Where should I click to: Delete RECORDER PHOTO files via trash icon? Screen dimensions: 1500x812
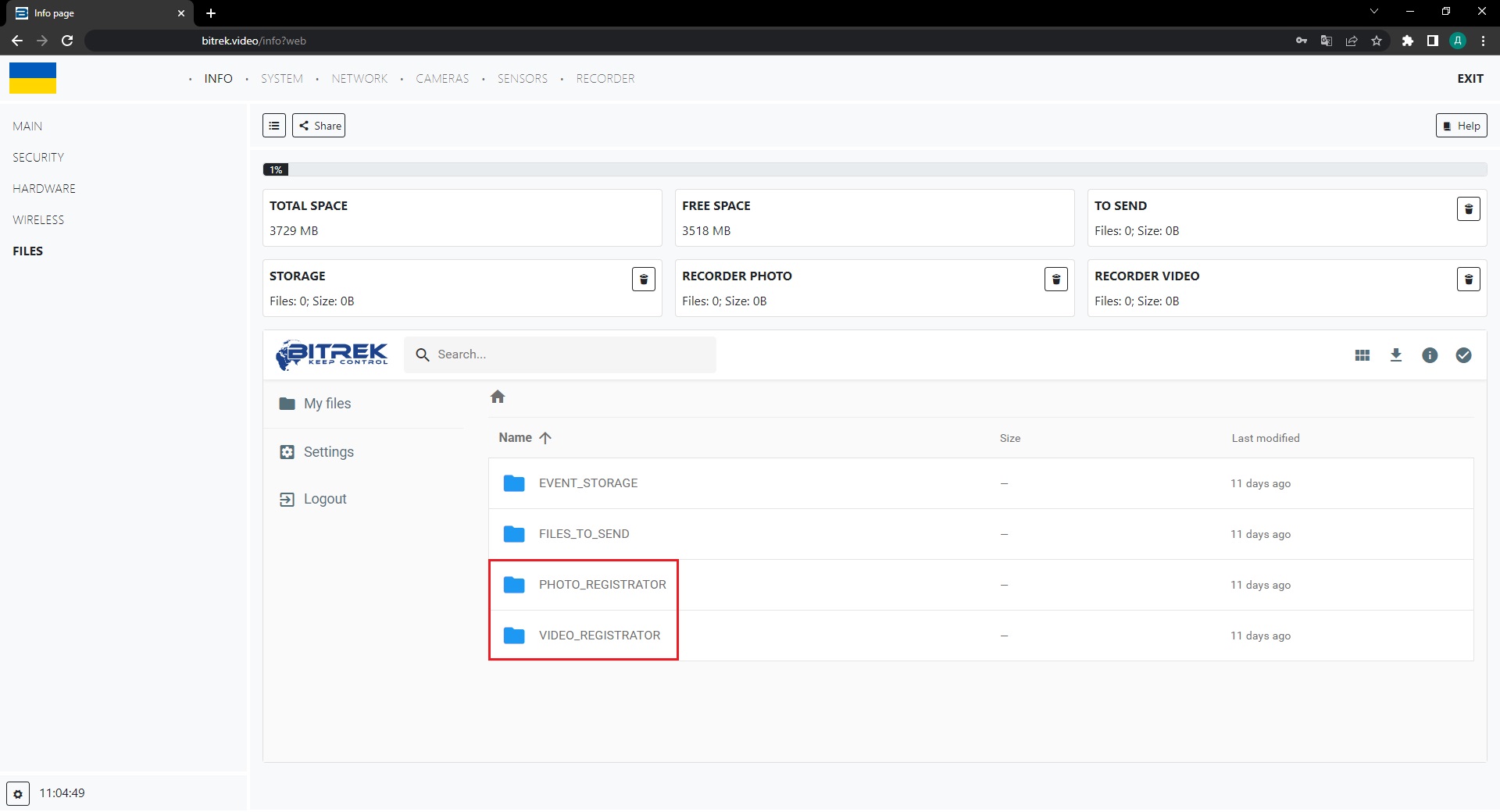[x=1055, y=280]
